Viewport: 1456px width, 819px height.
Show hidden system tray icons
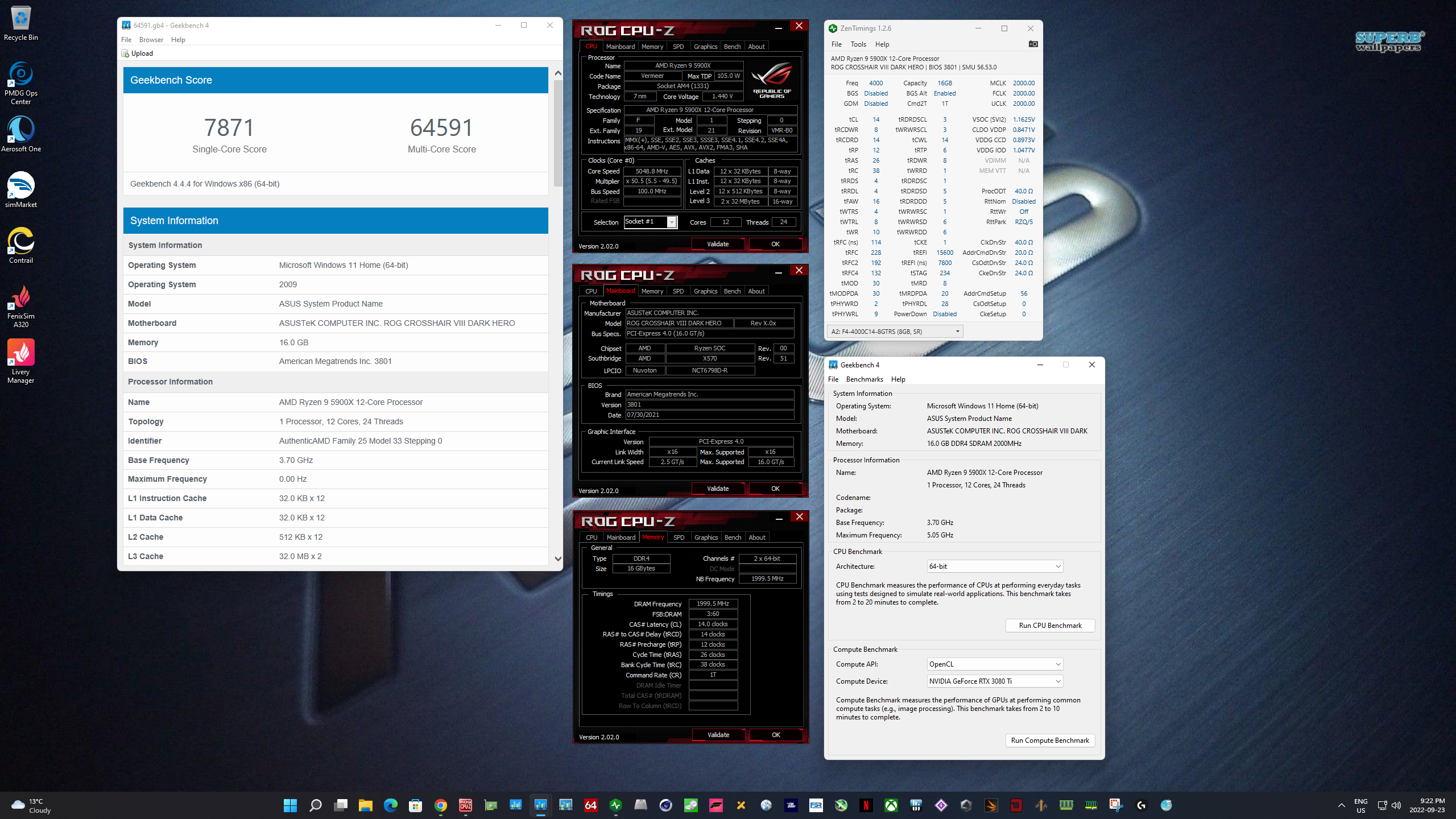point(1341,805)
